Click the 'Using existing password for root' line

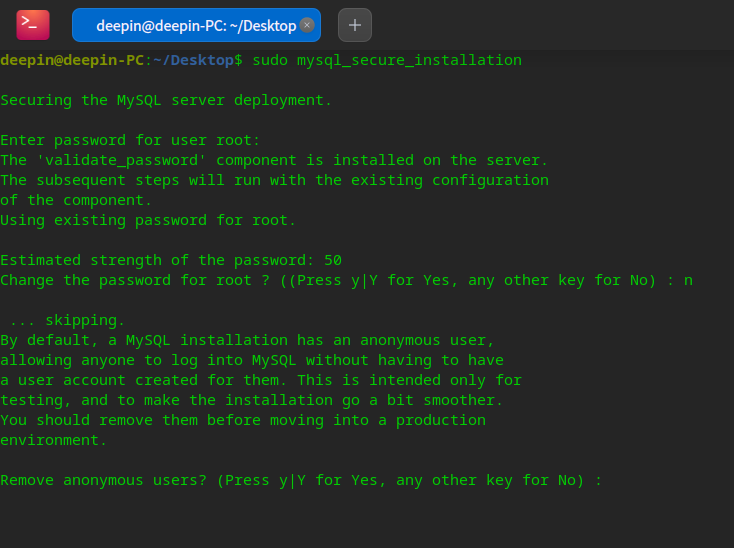[148, 220]
